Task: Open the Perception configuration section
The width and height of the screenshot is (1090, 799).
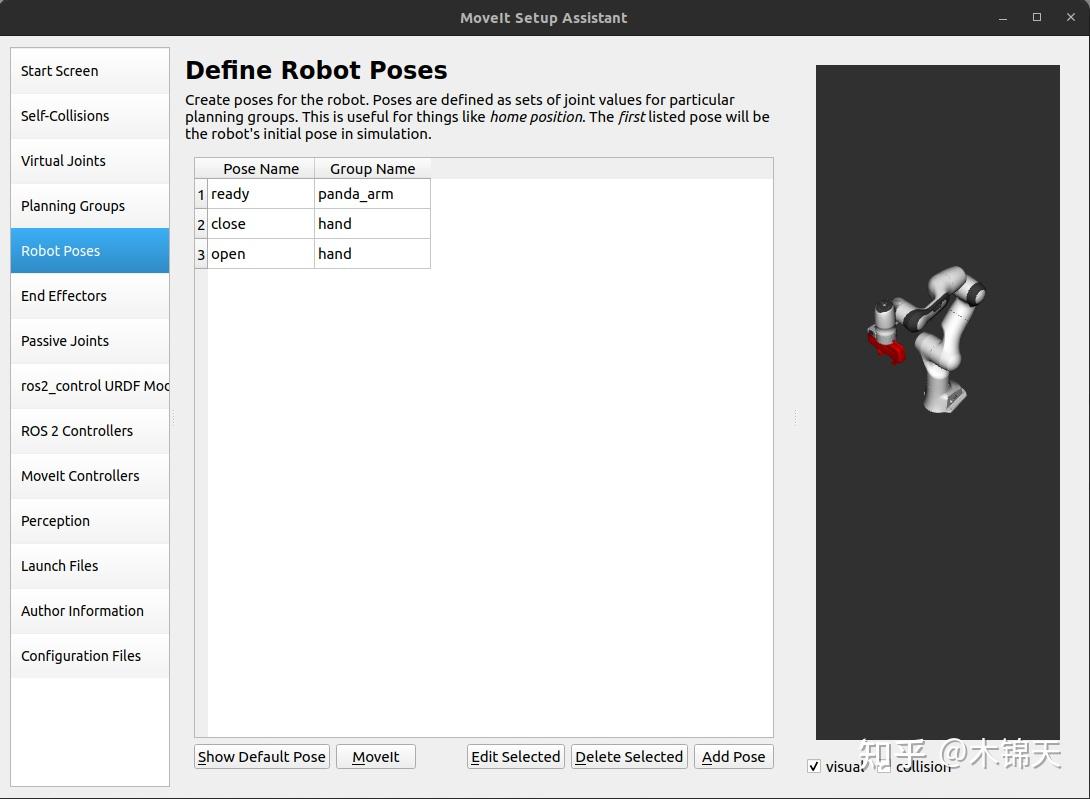Action: (55, 520)
